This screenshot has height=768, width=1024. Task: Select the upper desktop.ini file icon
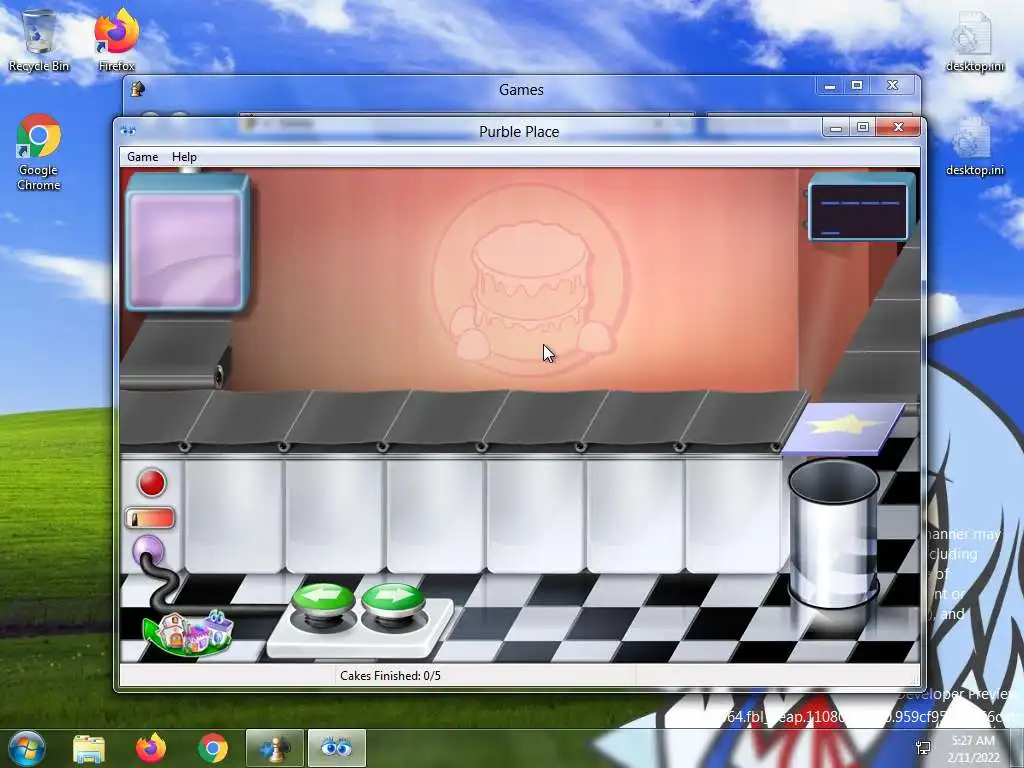[975, 41]
